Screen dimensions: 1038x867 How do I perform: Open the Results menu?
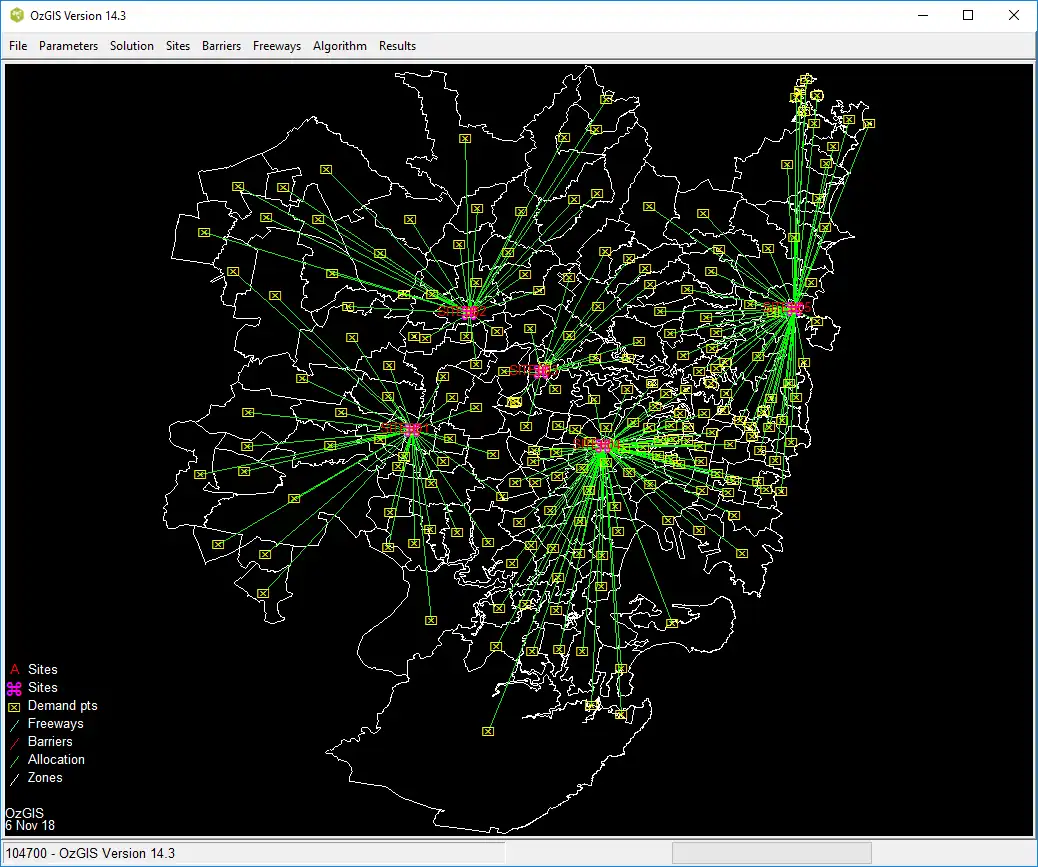coord(397,46)
